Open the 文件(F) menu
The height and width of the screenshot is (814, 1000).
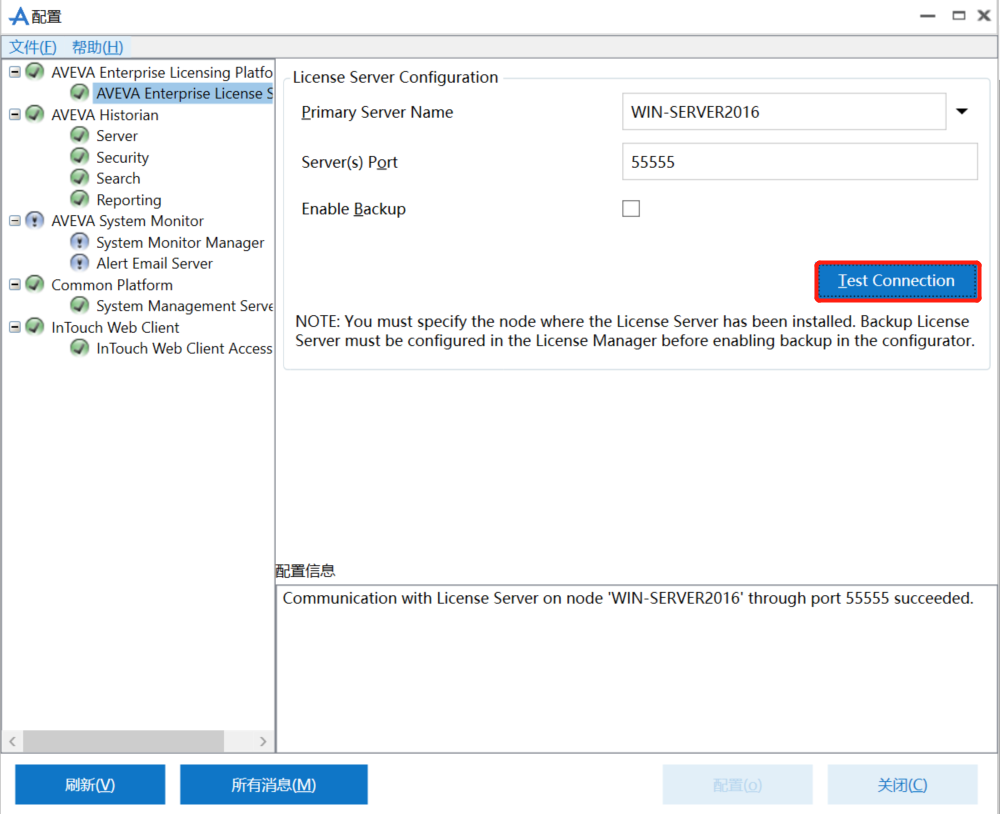click(x=33, y=47)
